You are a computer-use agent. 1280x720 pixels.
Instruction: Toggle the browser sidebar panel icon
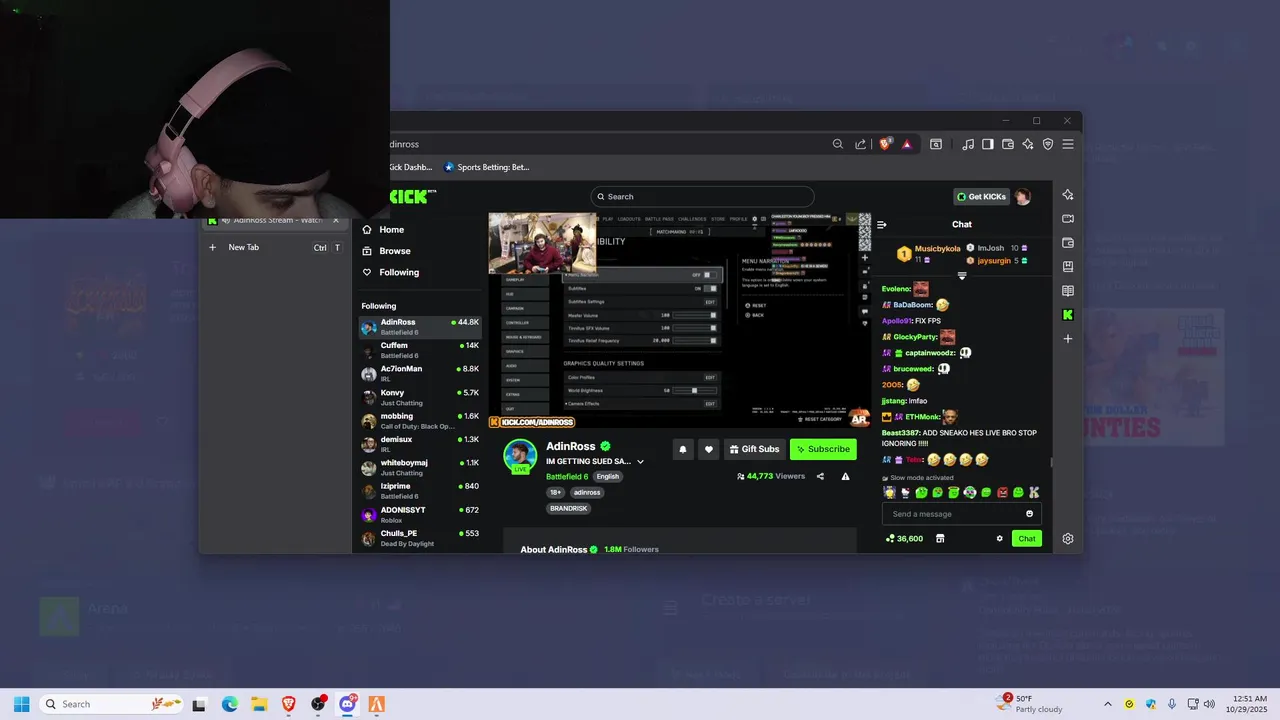[988, 144]
